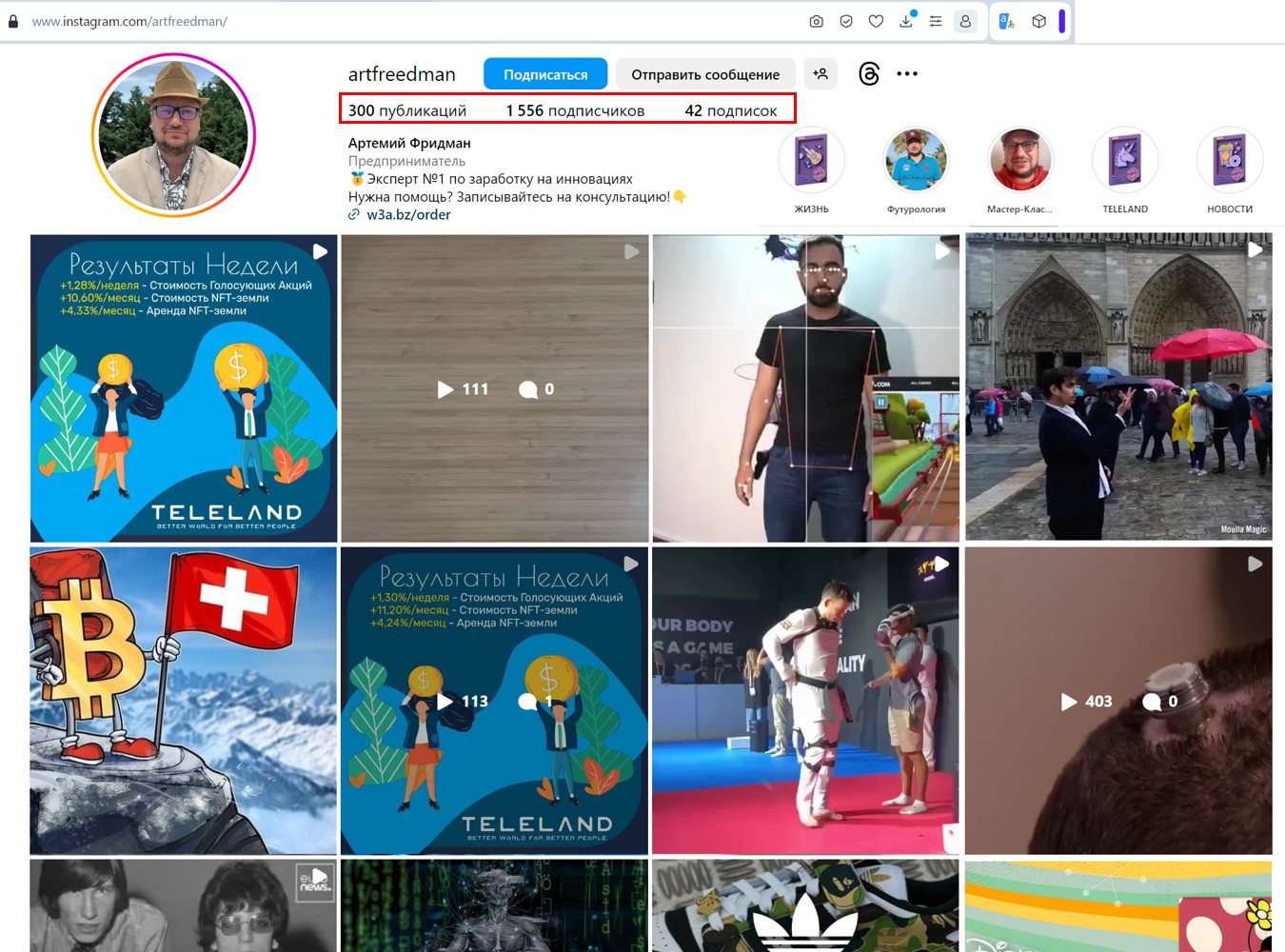The width and height of the screenshot is (1285, 952).
Task: Open the Adidas camouflage sneakers post
Action: (x=805, y=905)
